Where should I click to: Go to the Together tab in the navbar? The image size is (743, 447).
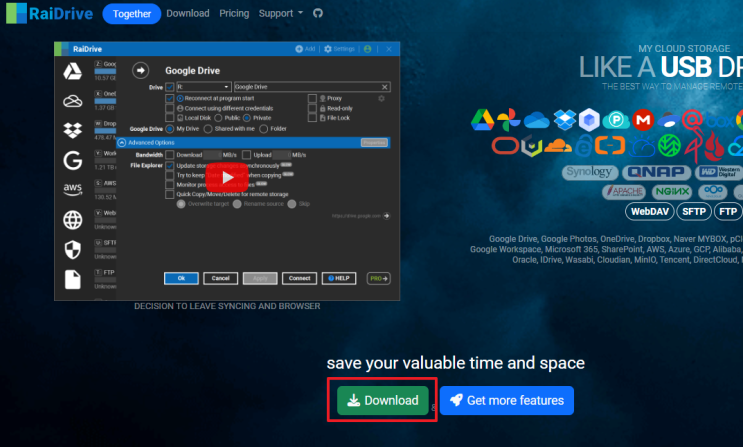132,14
